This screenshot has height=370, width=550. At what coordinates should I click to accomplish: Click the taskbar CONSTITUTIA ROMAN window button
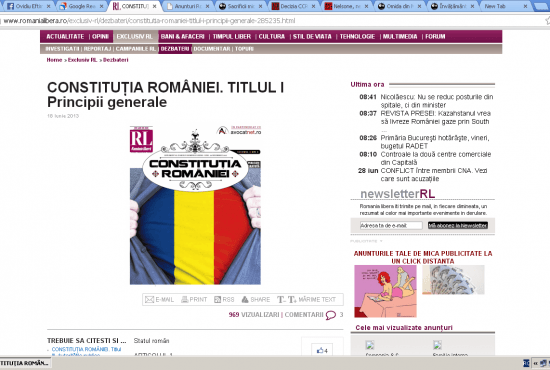(25, 363)
